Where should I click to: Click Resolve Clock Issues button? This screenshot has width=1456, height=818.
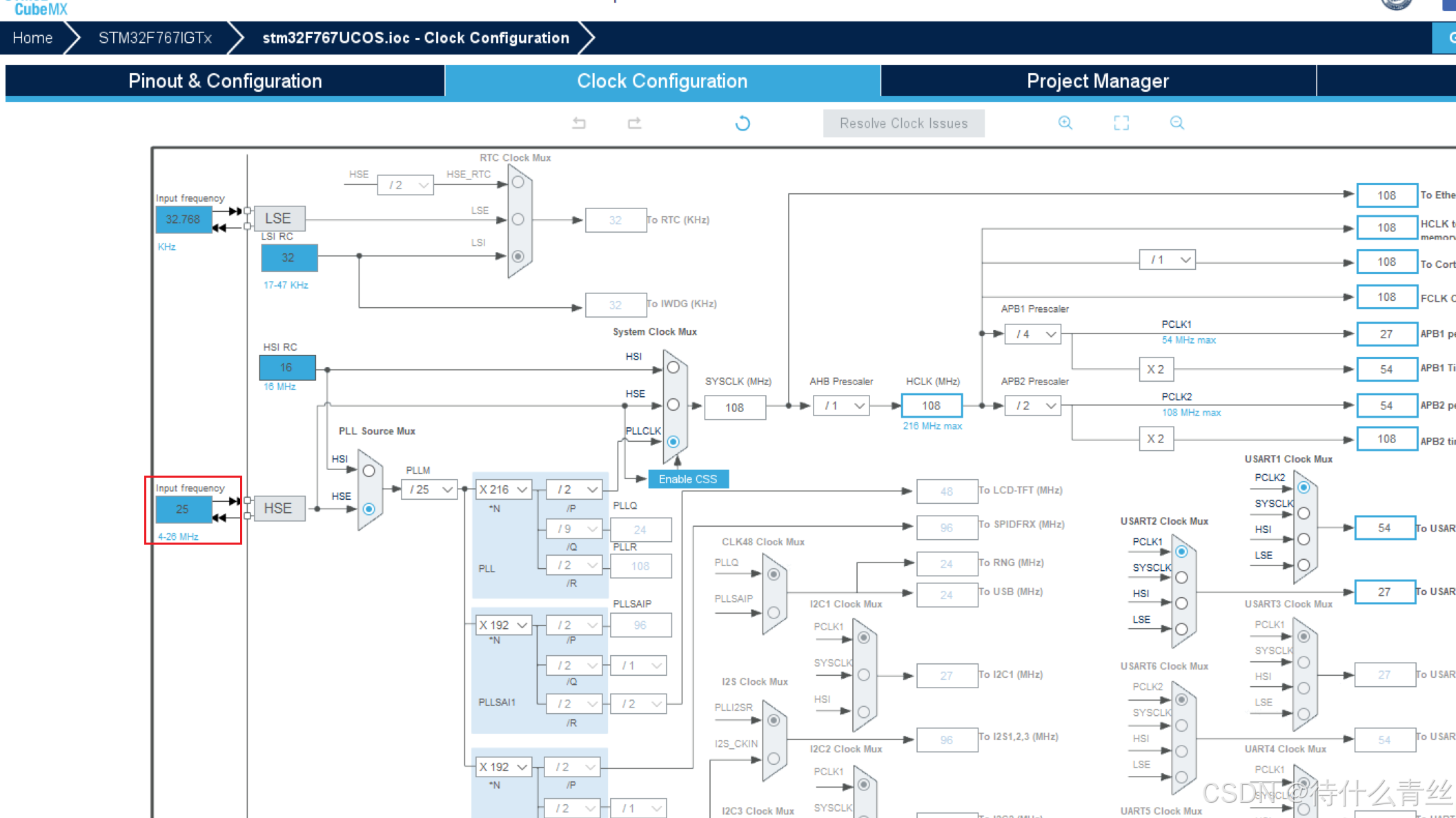pyautogui.click(x=904, y=124)
